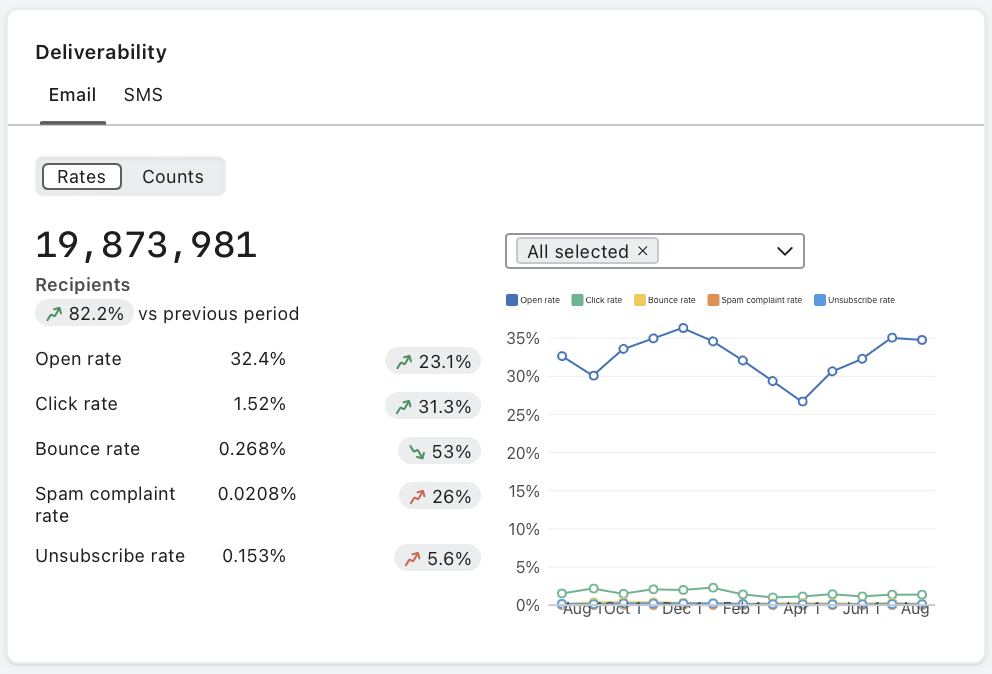Screen dimensions: 992x674
Task: Switch to the SMS tab
Action: pyautogui.click(x=143, y=95)
